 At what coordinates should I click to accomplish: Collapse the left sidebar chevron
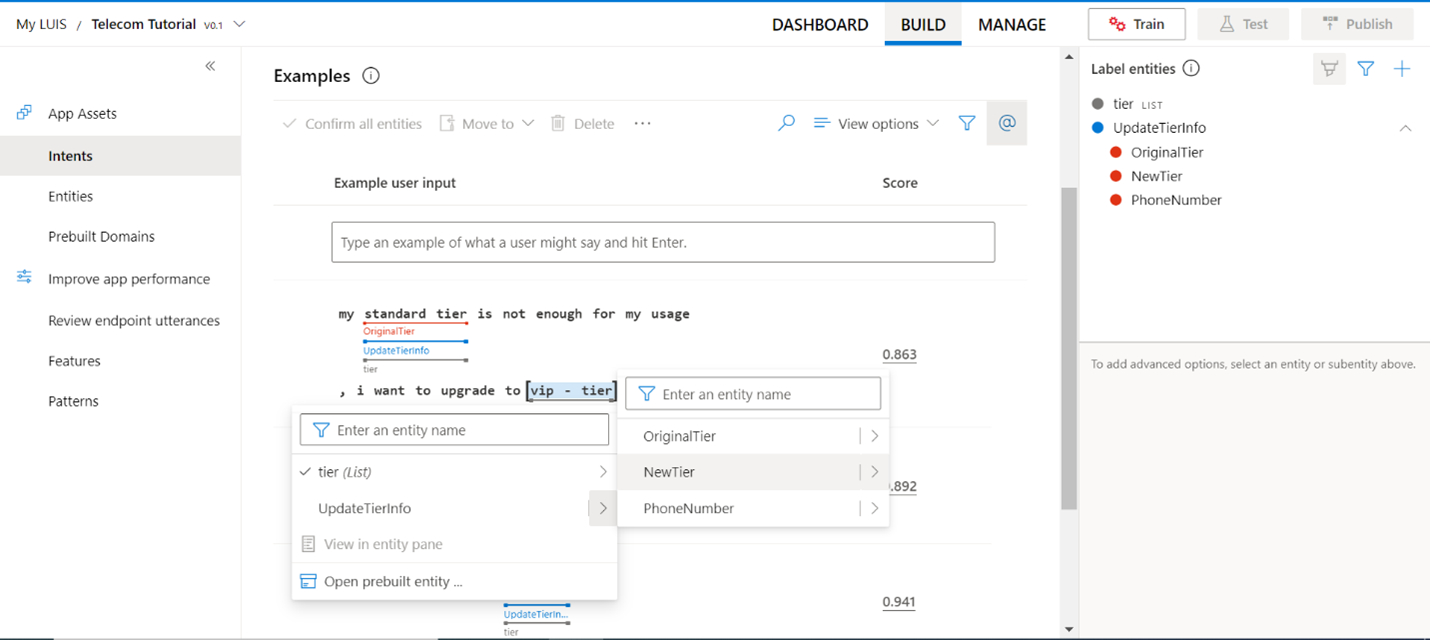pyautogui.click(x=210, y=66)
